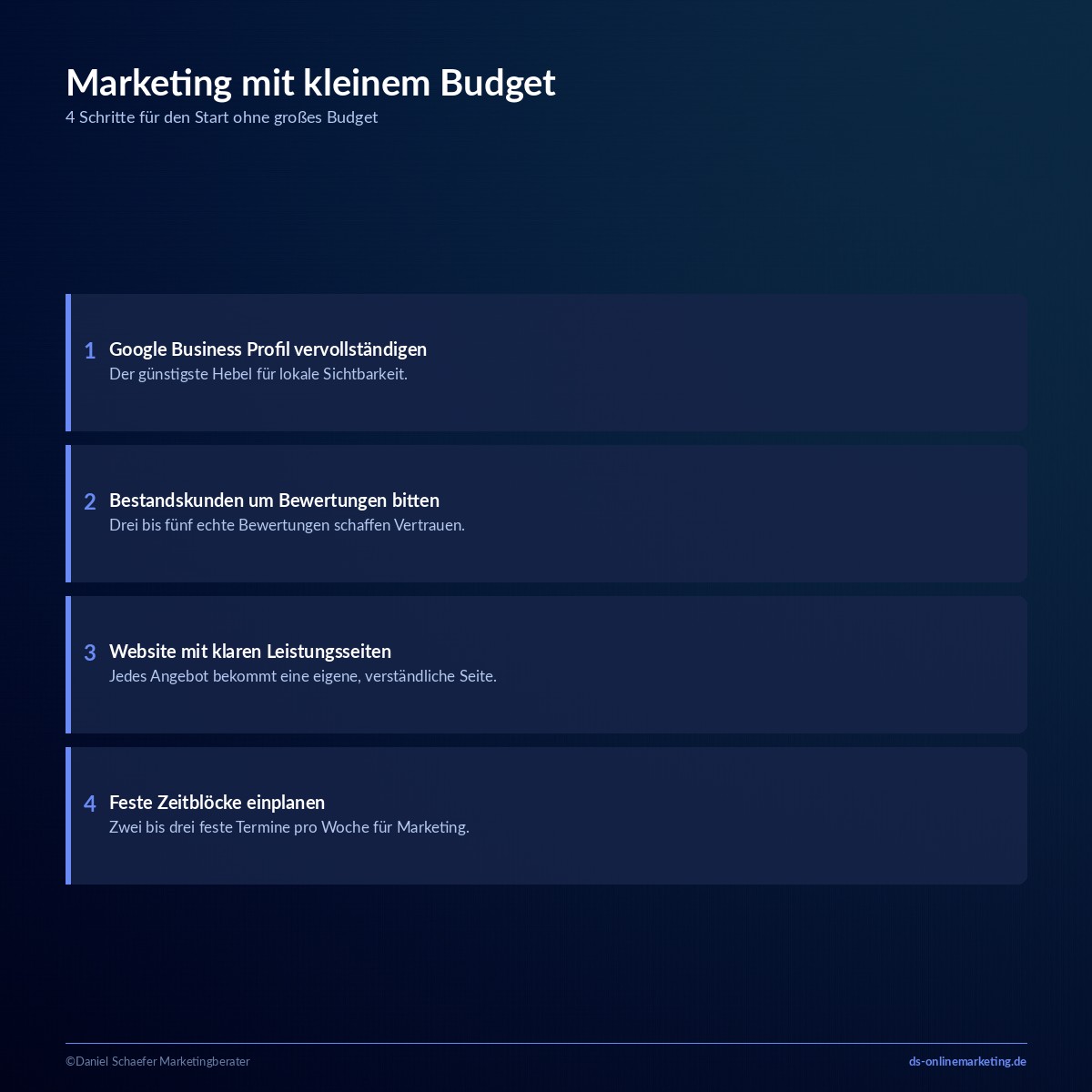Click 'Der günstigste Hebel für lokale Sichtbarkeit.'
Image resolution: width=1092 pixels, height=1092 pixels.
click(x=258, y=374)
